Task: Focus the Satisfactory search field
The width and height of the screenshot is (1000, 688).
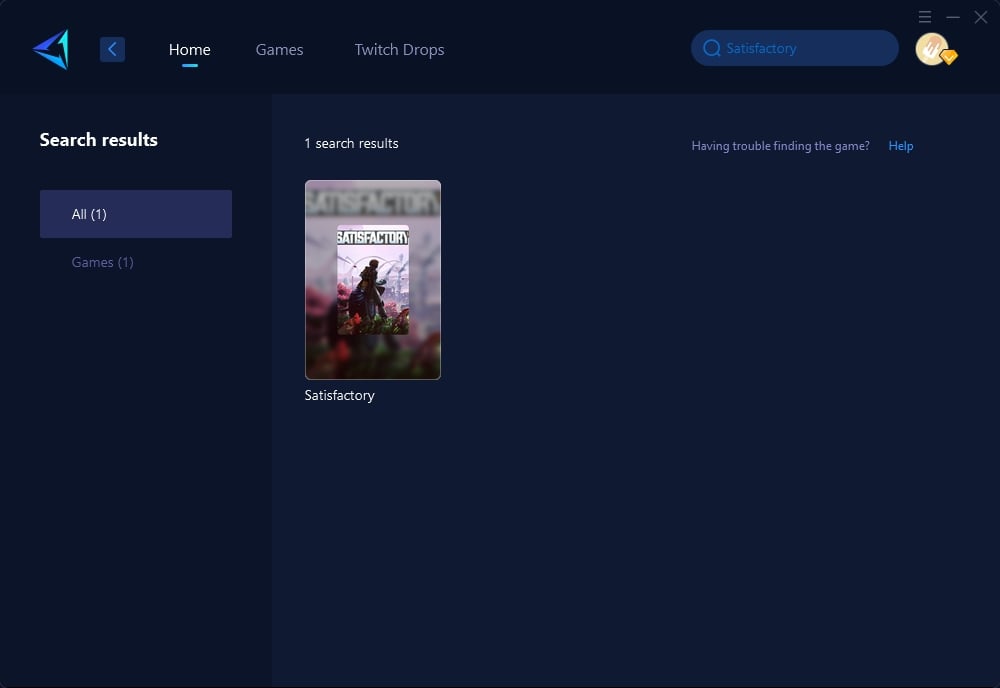Action: click(x=795, y=48)
